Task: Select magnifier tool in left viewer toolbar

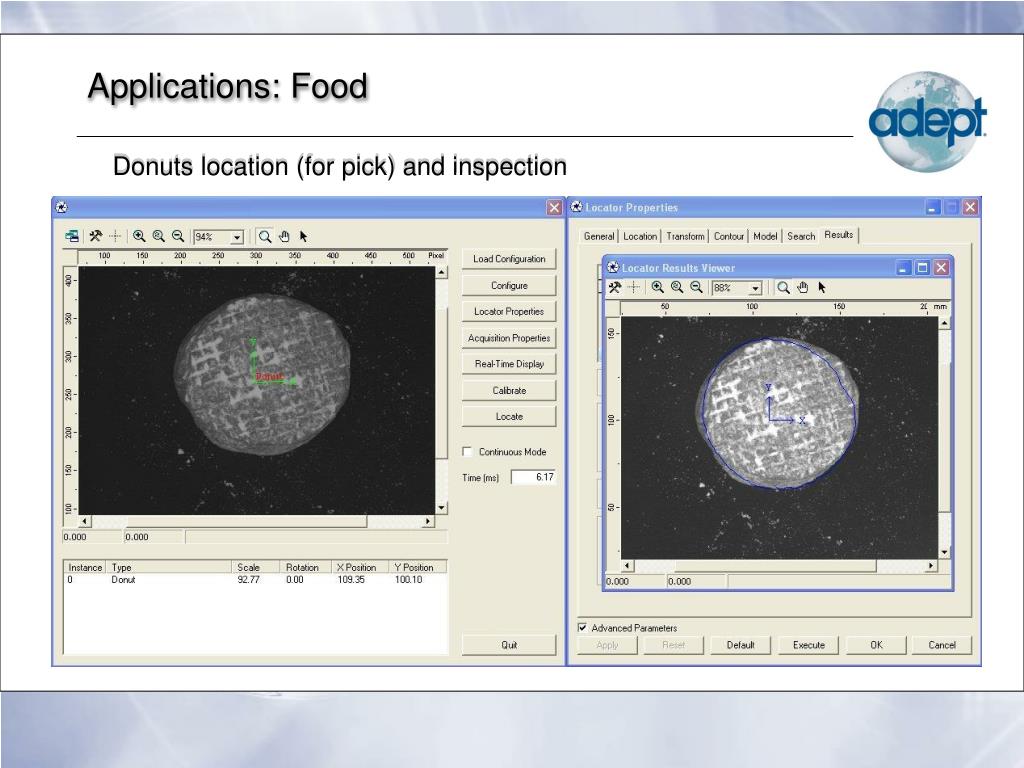Action: pyautogui.click(x=264, y=236)
